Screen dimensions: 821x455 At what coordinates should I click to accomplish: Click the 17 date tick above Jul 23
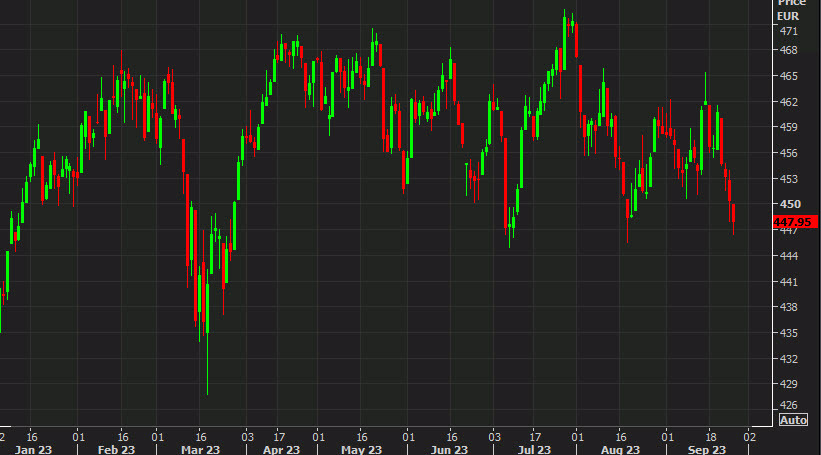click(x=535, y=436)
